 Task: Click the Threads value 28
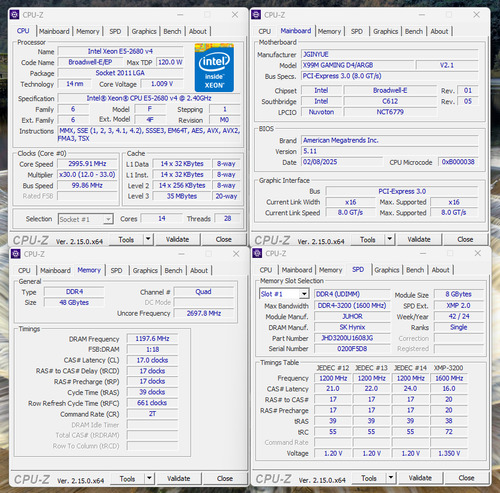click(x=228, y=219)
